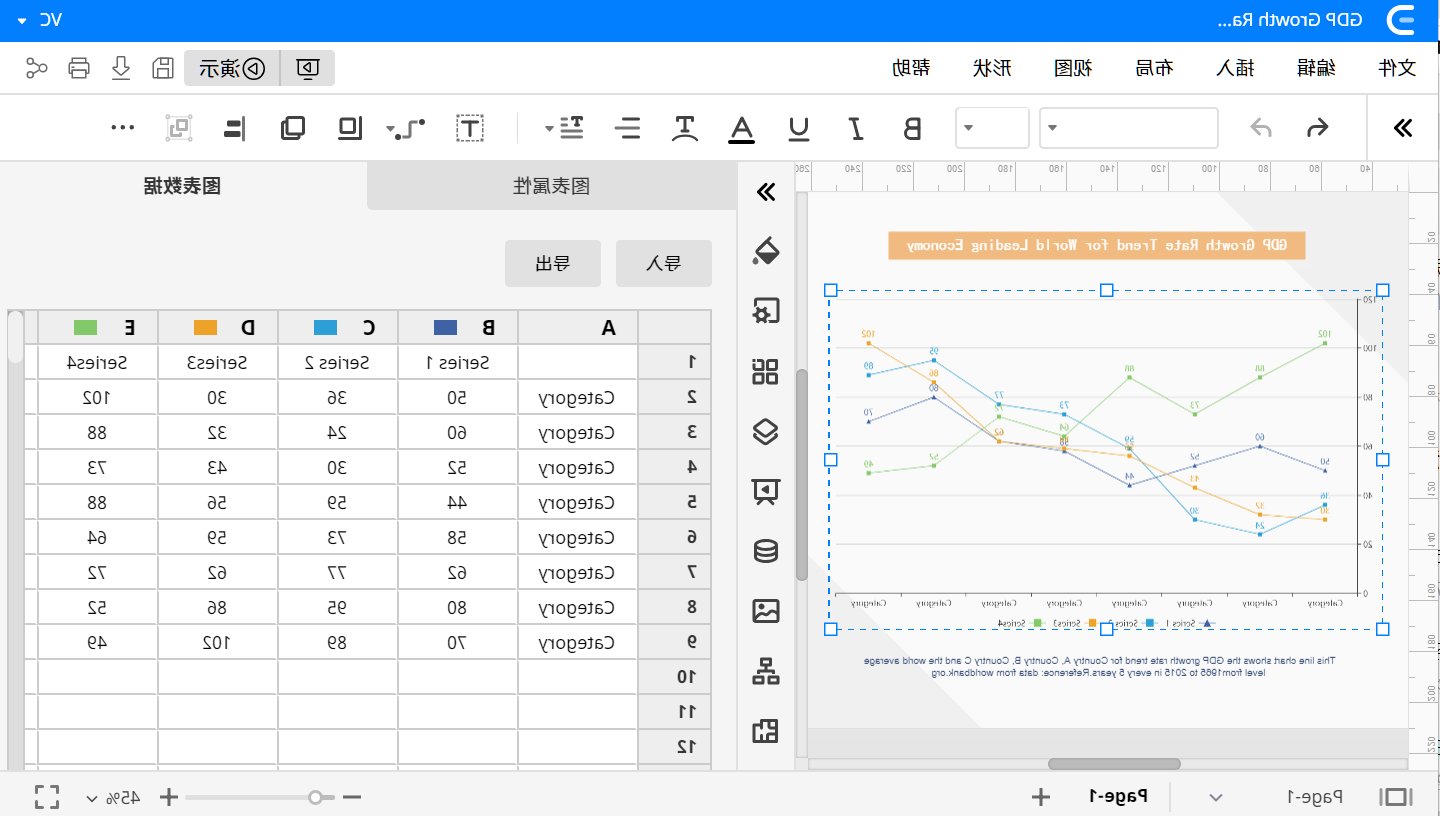Click the zoom out minus button
This screenshot has width=1440, height=816.
tap(351, 797)
